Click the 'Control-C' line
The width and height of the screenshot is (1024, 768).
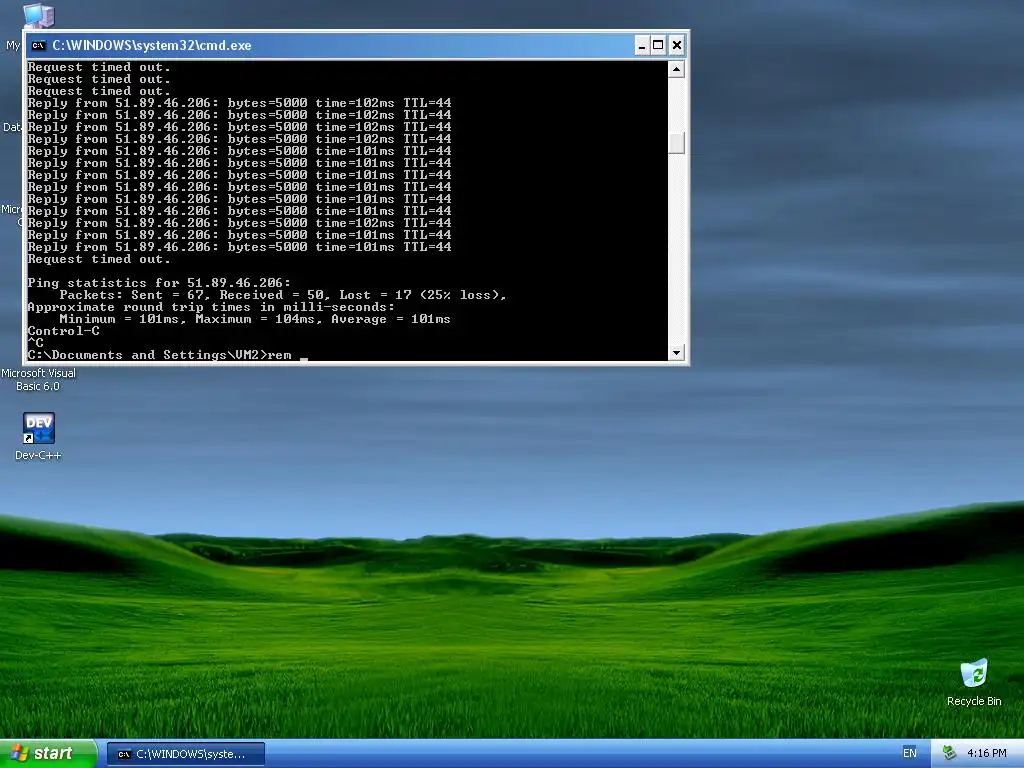point(63,331)
